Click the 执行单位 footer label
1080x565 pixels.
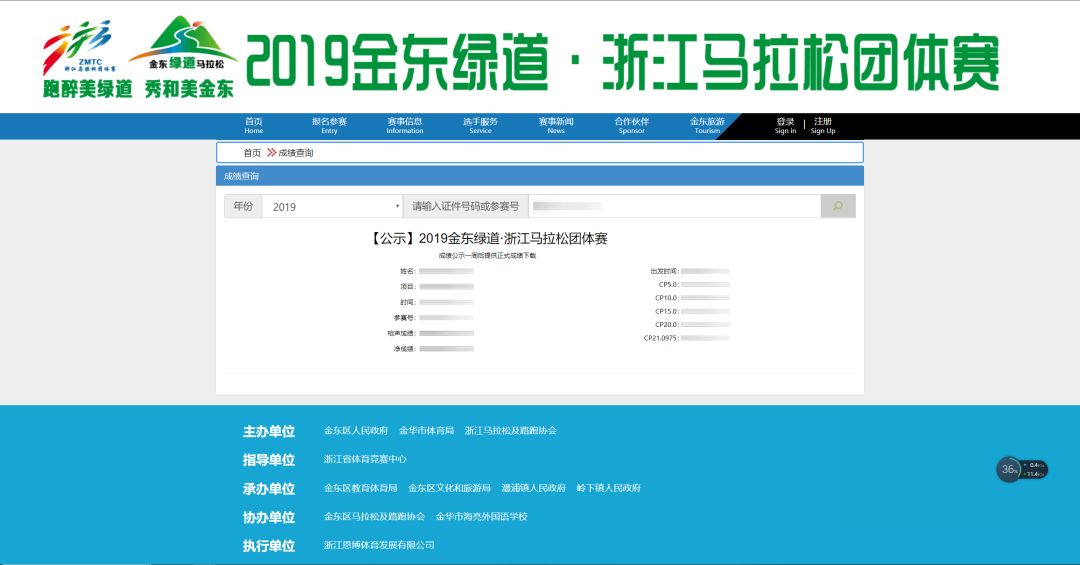[269, 546]
